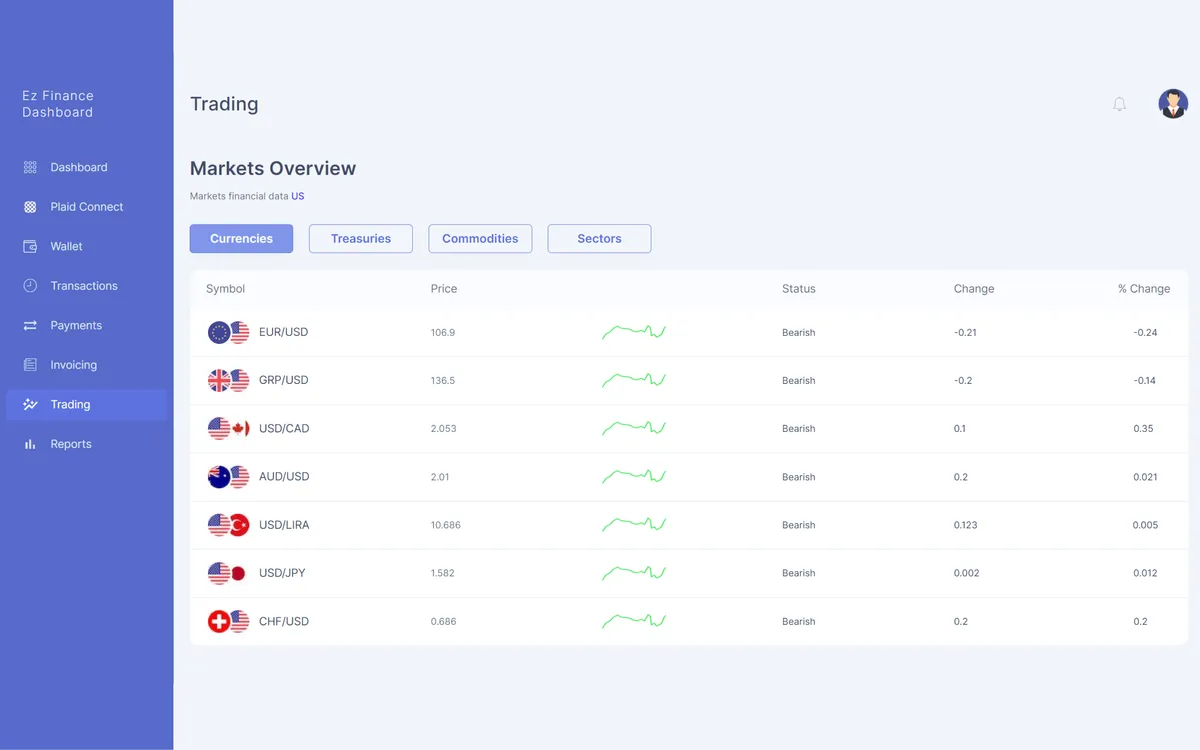Select the CHF/USD symbol label
1200x750 pixels.
click(x=284, y=621)
